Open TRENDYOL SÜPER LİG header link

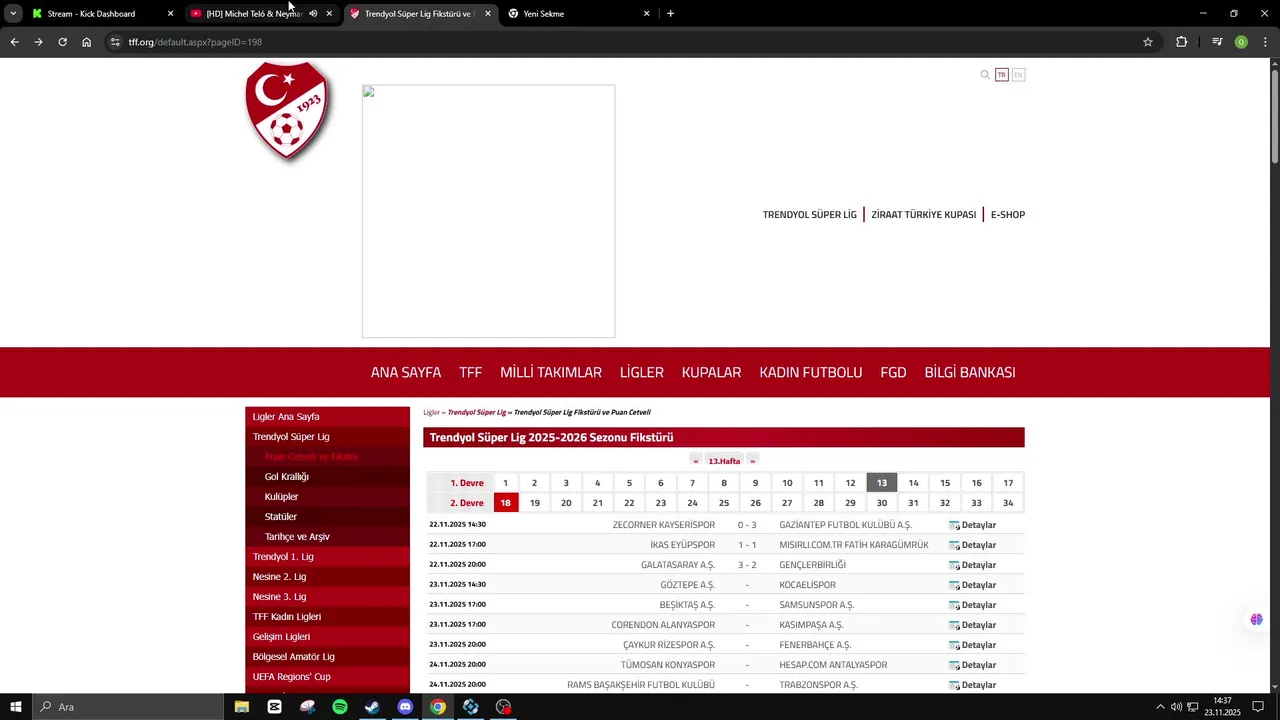[x=810, y=215]
